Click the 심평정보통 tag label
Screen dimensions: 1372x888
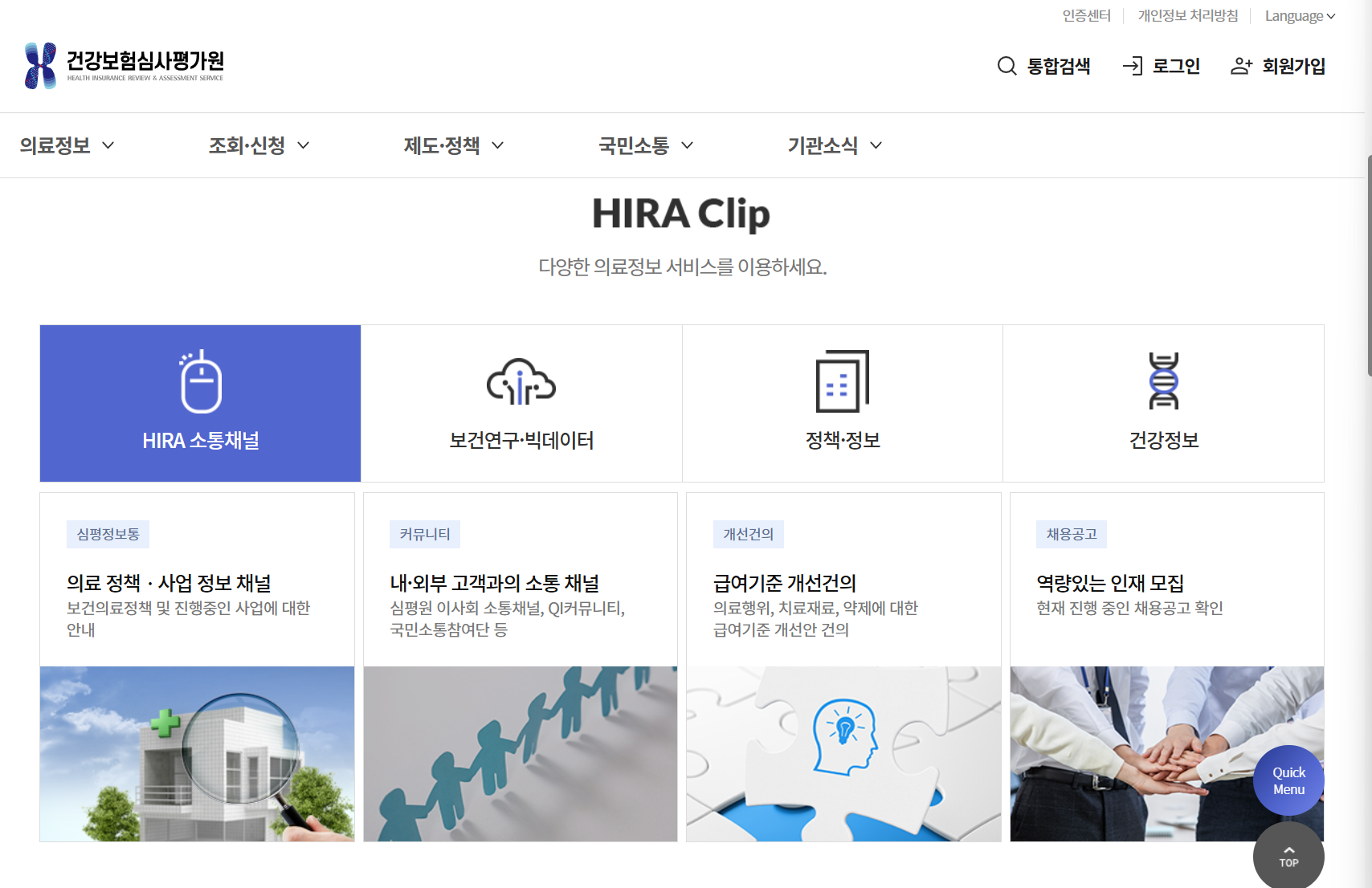point(108,534)
